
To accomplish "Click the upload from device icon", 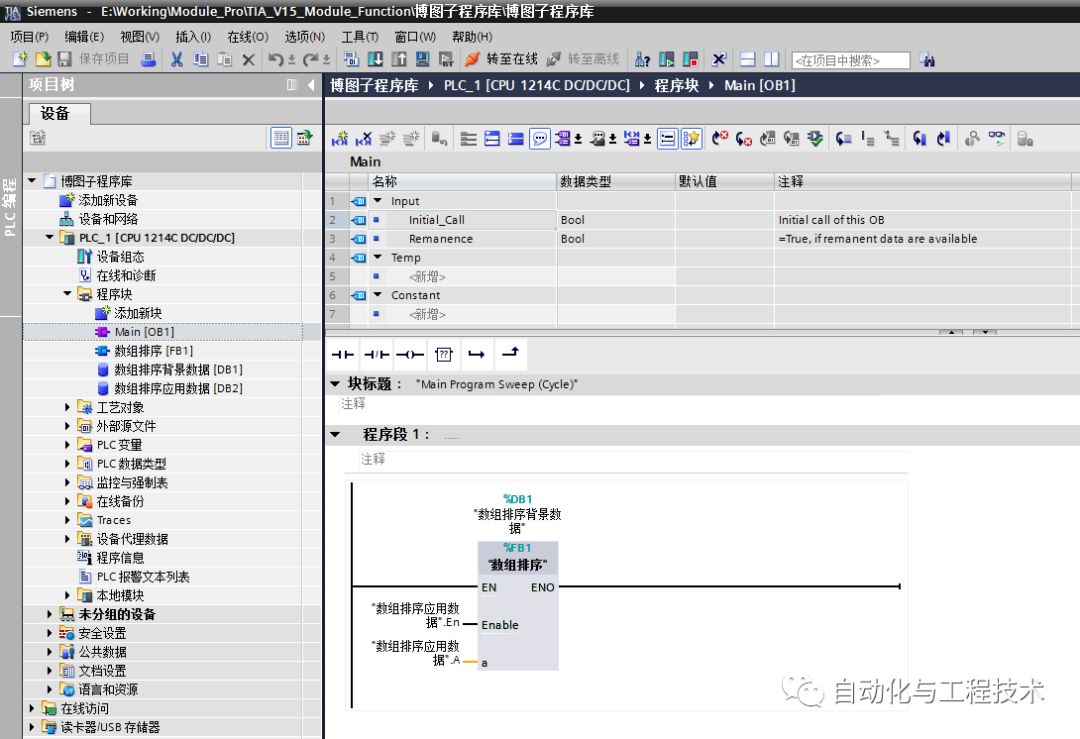I will point(399,59).
